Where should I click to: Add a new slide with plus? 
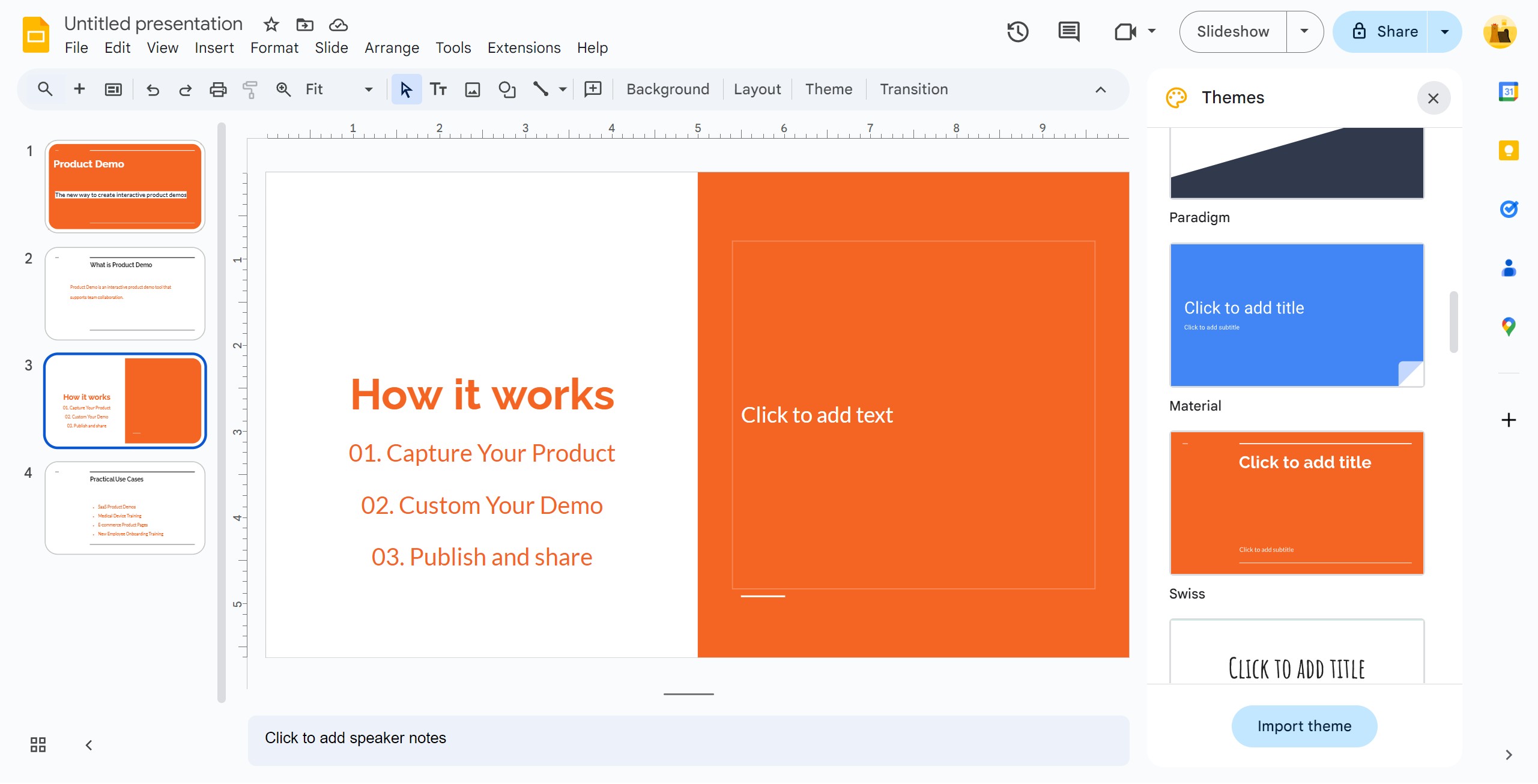[79, 89]
